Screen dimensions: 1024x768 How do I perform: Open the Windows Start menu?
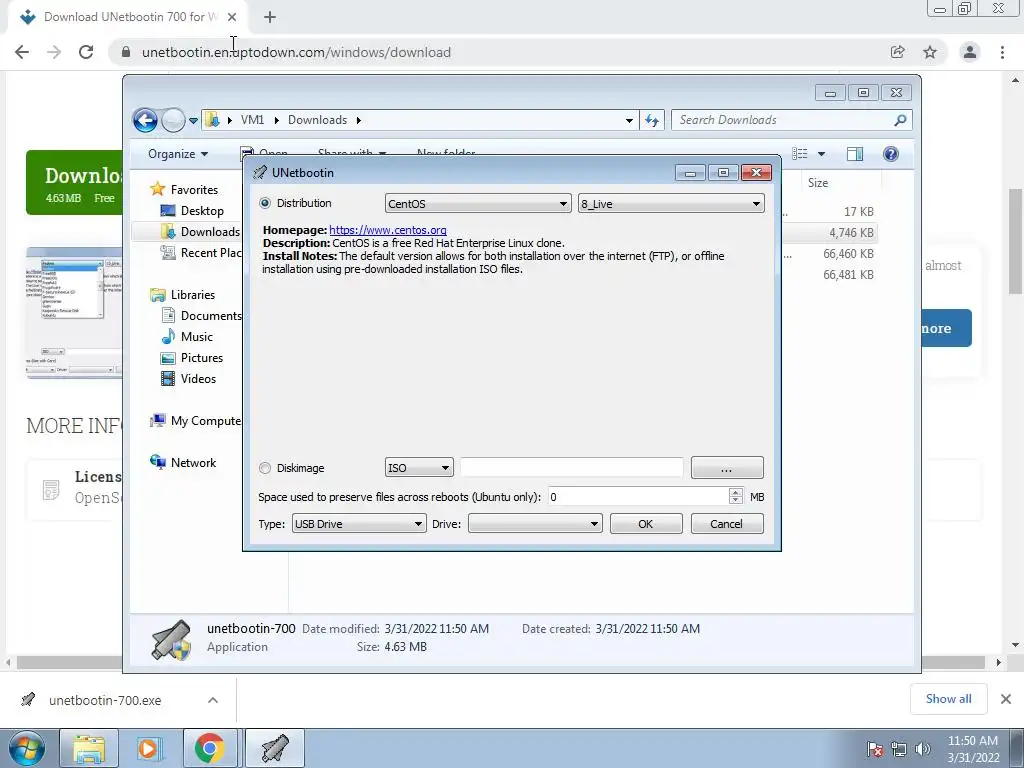click(26, 748)
